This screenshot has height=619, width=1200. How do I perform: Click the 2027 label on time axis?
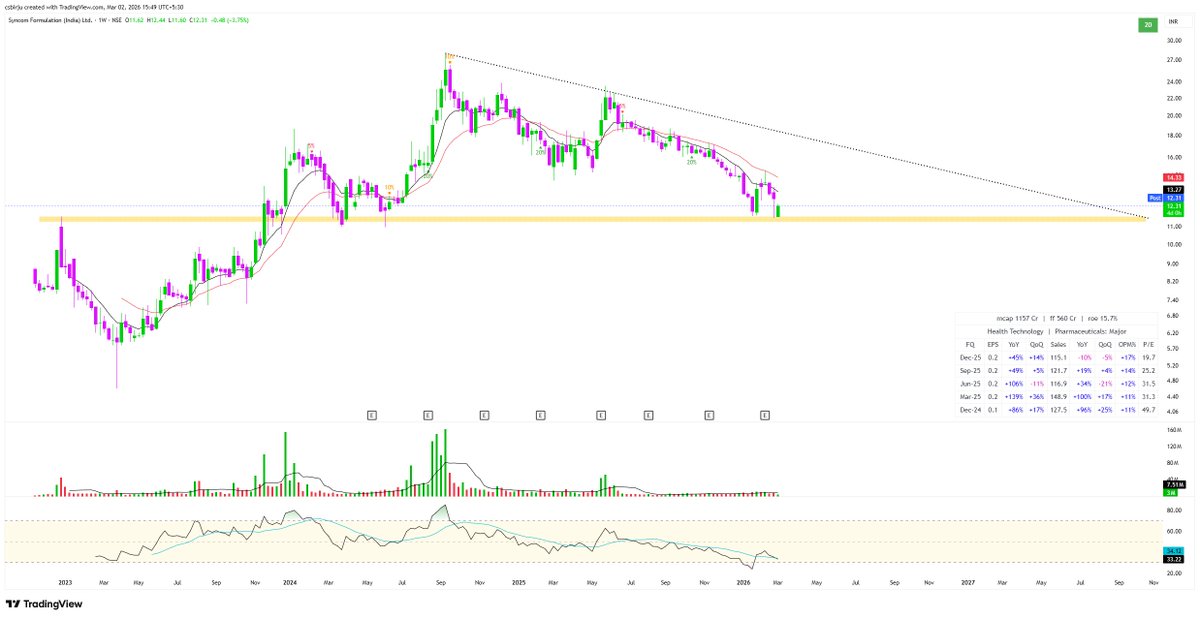point(967,581)
